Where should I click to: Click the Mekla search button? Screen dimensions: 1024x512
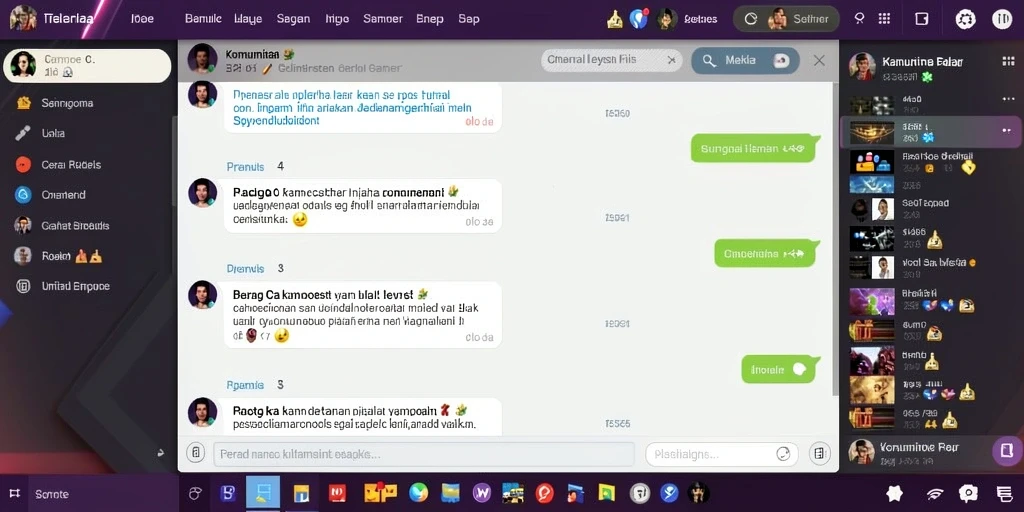coord(745,60)
